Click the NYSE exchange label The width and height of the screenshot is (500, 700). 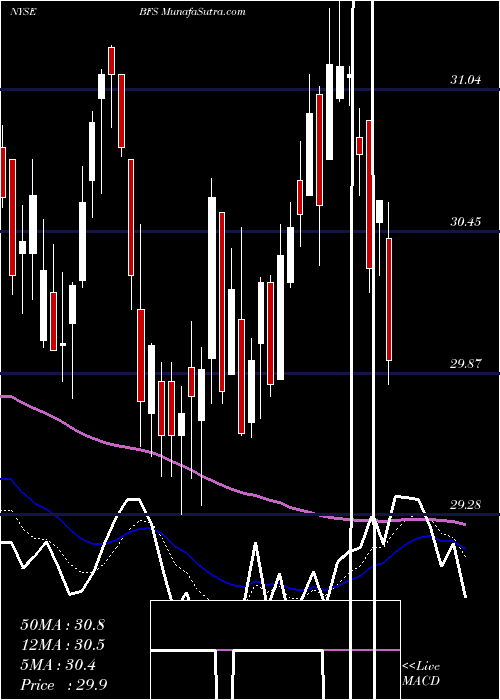click(23, 12)
